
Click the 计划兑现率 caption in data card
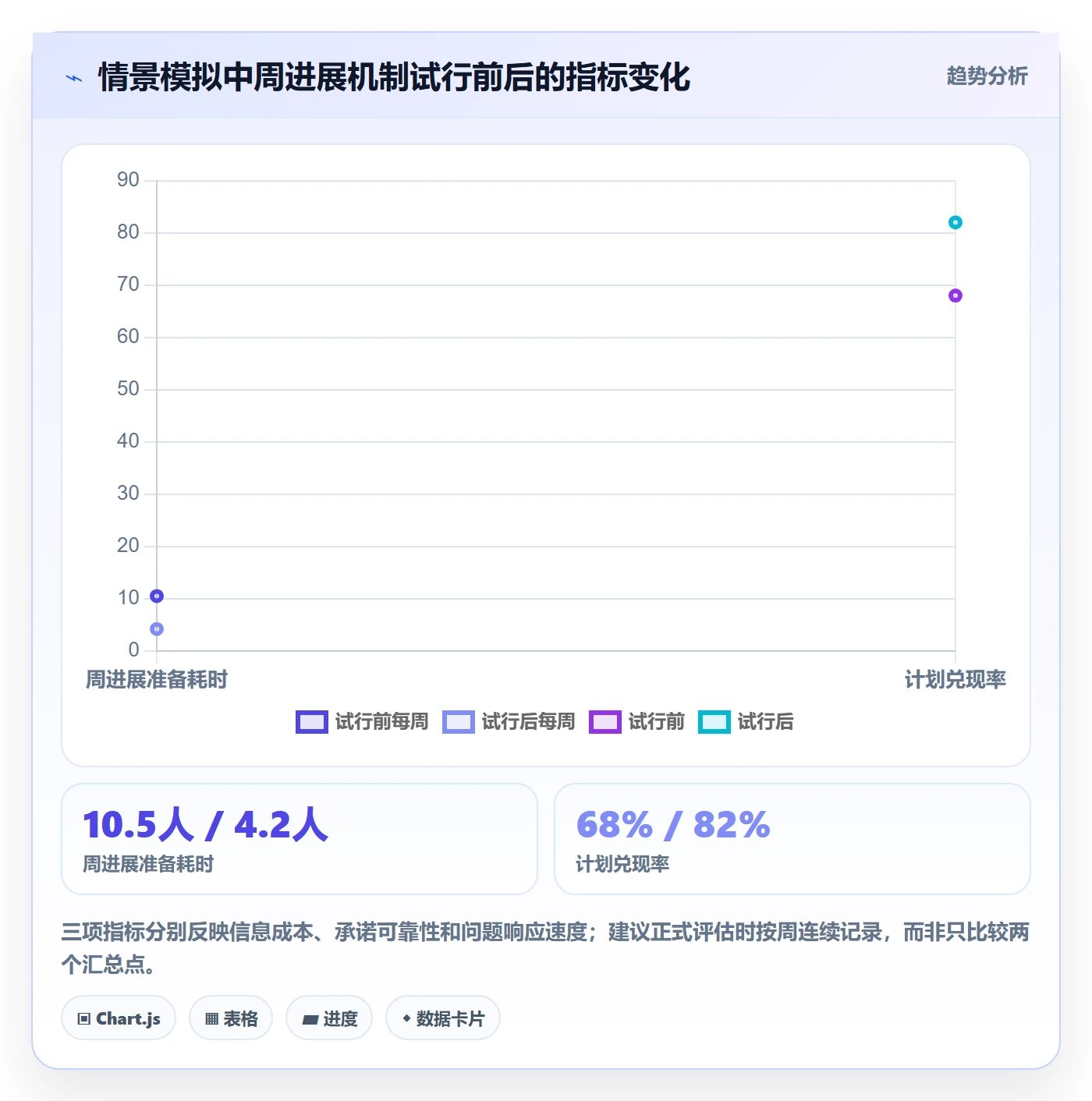click(x=622, y=864)
